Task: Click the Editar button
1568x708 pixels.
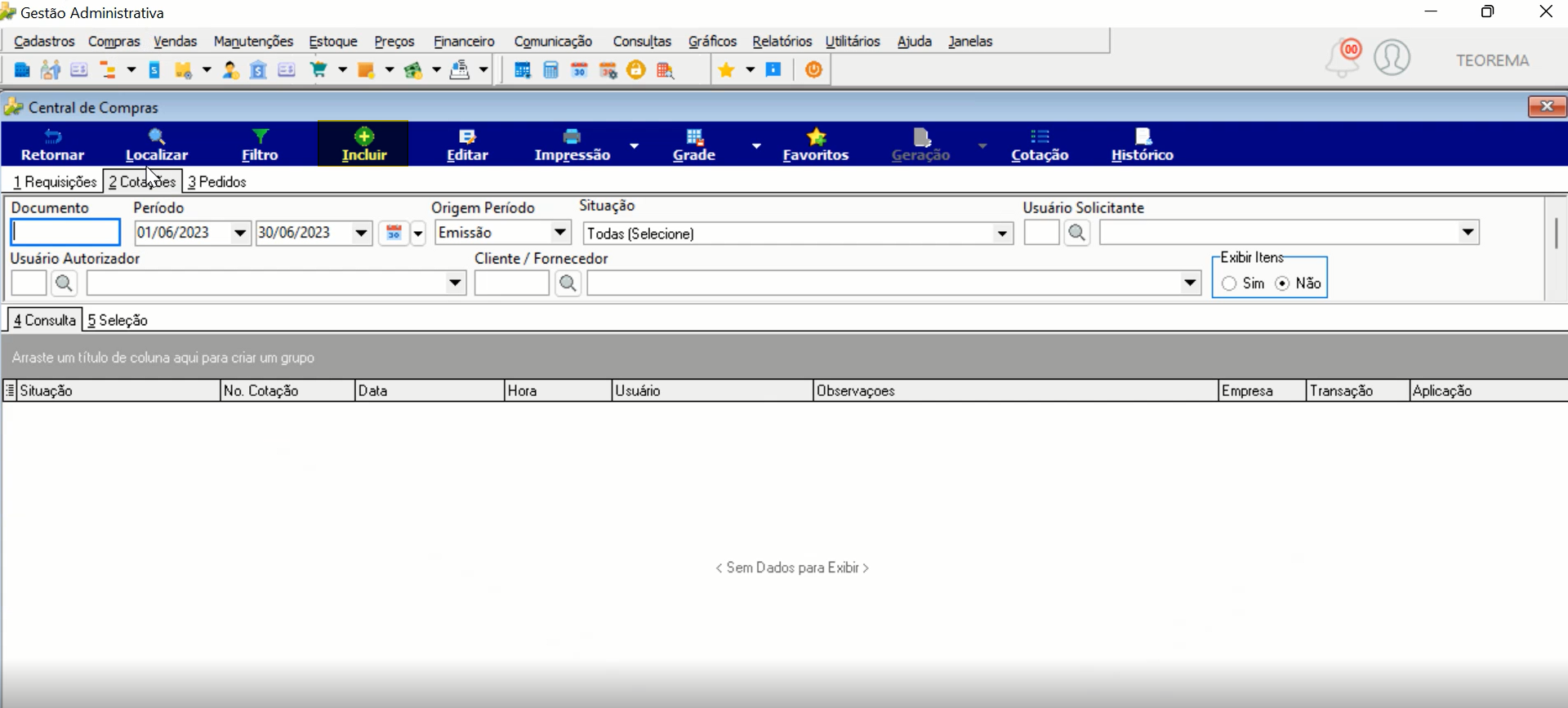Action: coord(467,145)
